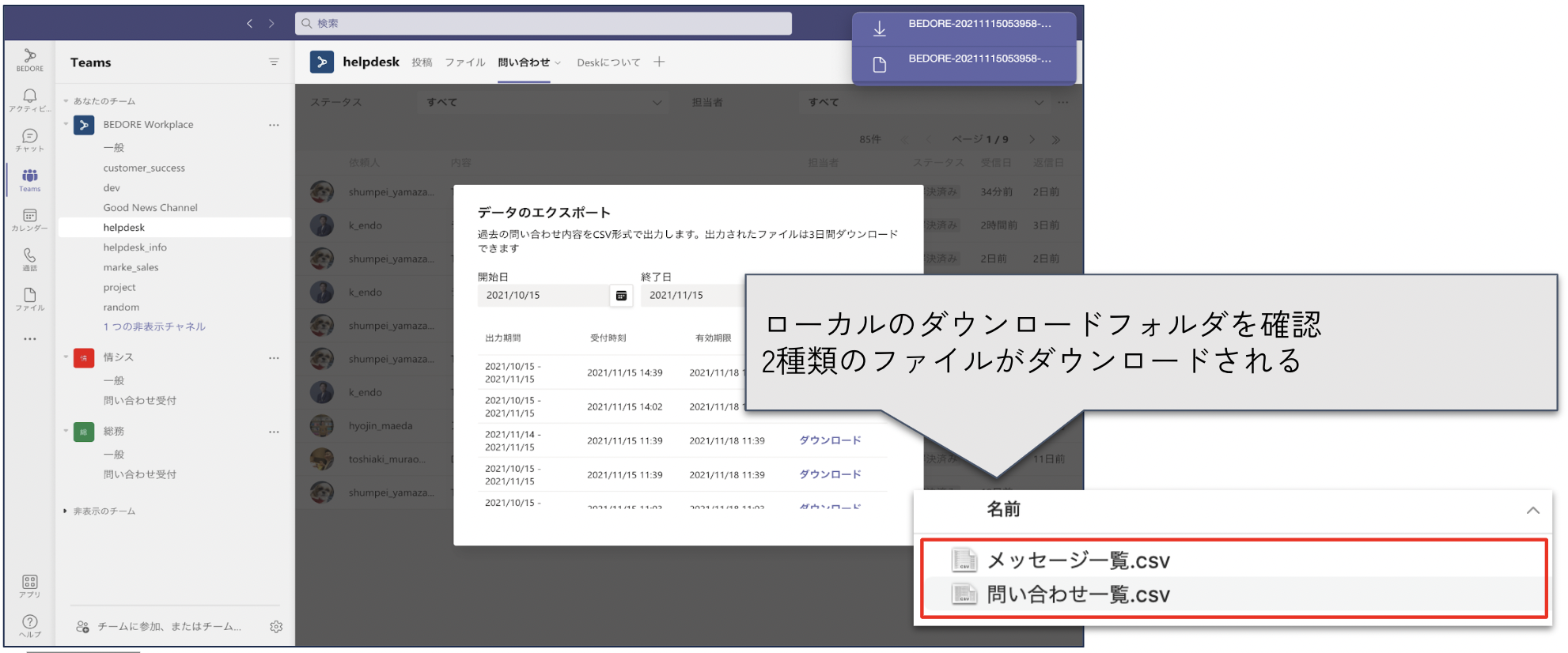The width and height of the screenshot is (1568, 653).
Task: Expand the 非表示のチーム section
Action: (65, 511)
